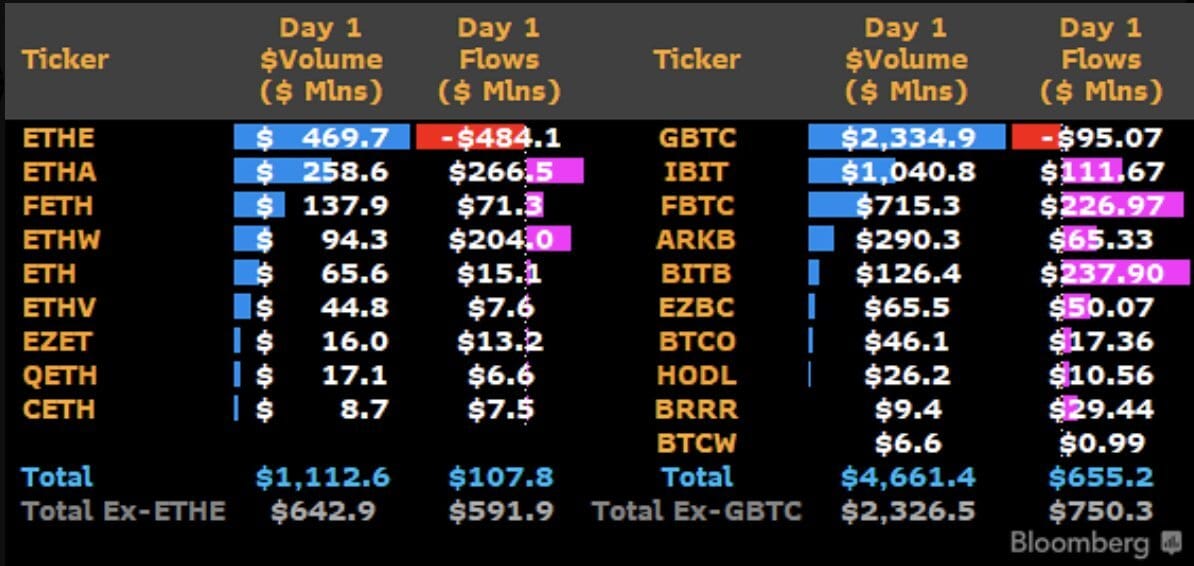Viewport: 1194px width, 566px height.
Task: Click the left Day 1 $Volume header
Action: (x=321, y=60)
